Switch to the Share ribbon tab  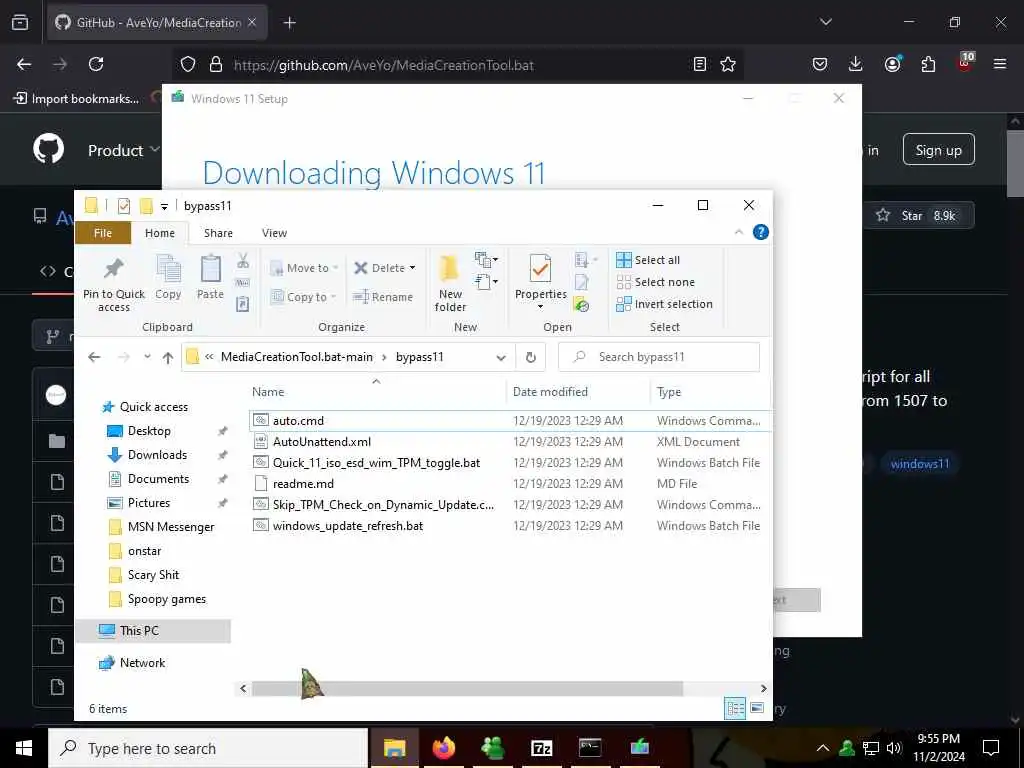(x=218, y=233)
